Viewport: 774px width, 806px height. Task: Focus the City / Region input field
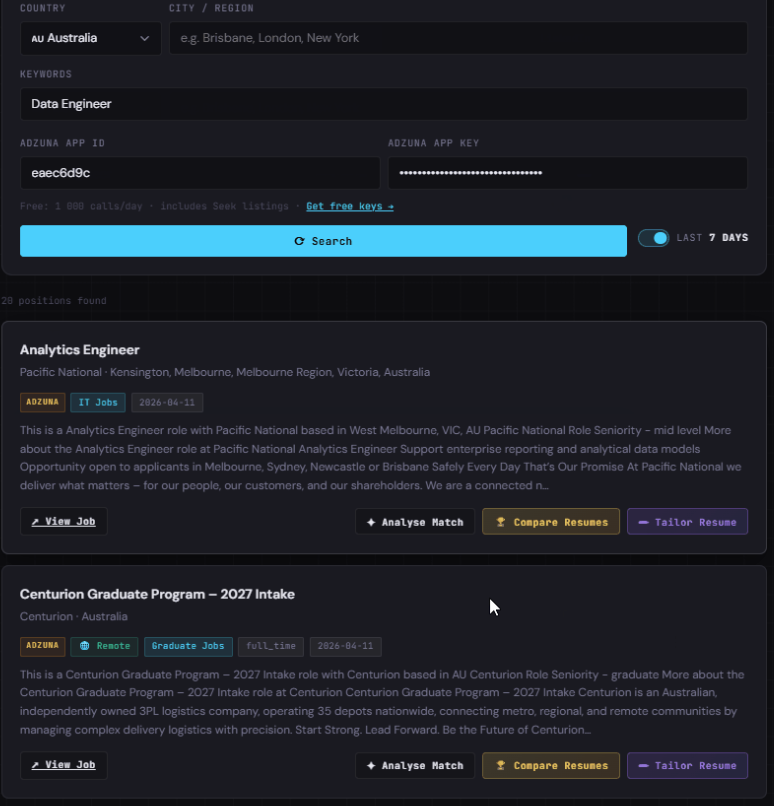pyautogui.click(x=458, y=38)
